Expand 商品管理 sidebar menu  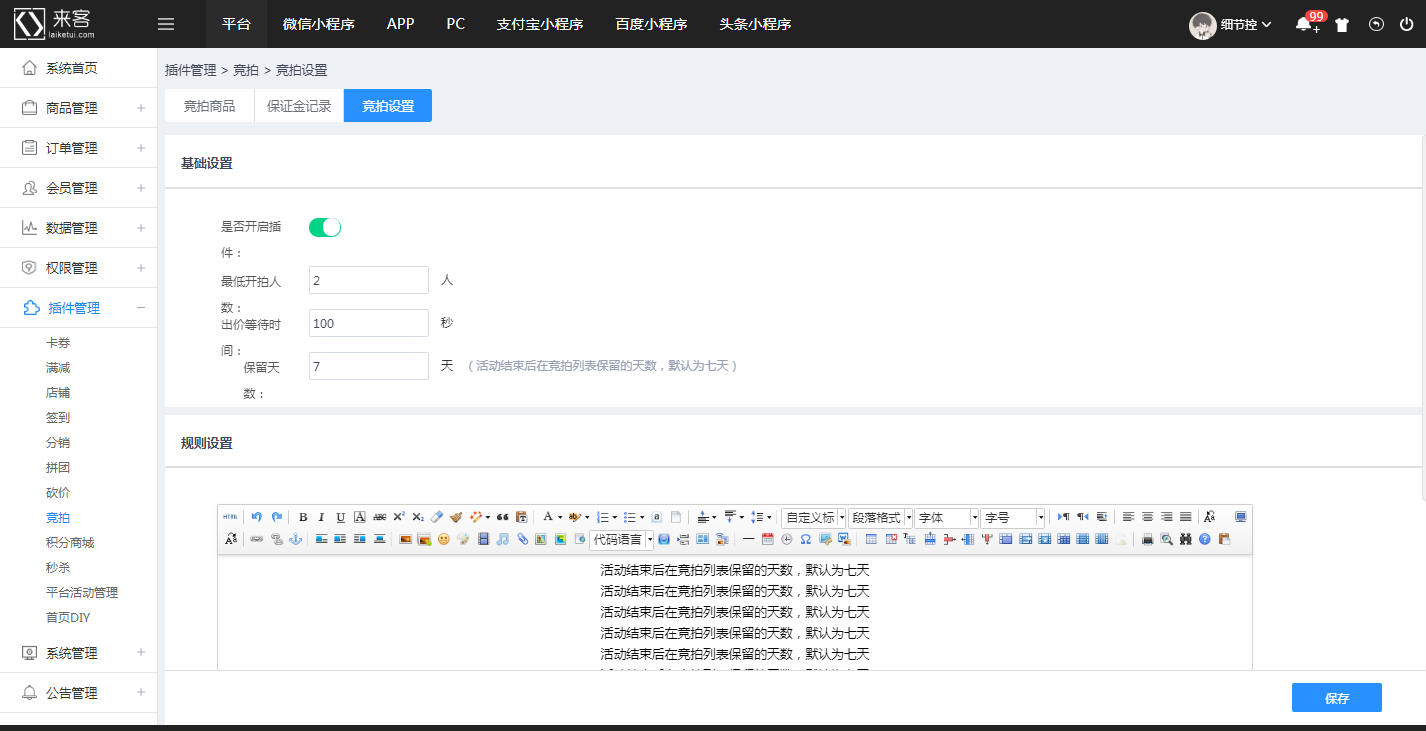tap(79, 108)
